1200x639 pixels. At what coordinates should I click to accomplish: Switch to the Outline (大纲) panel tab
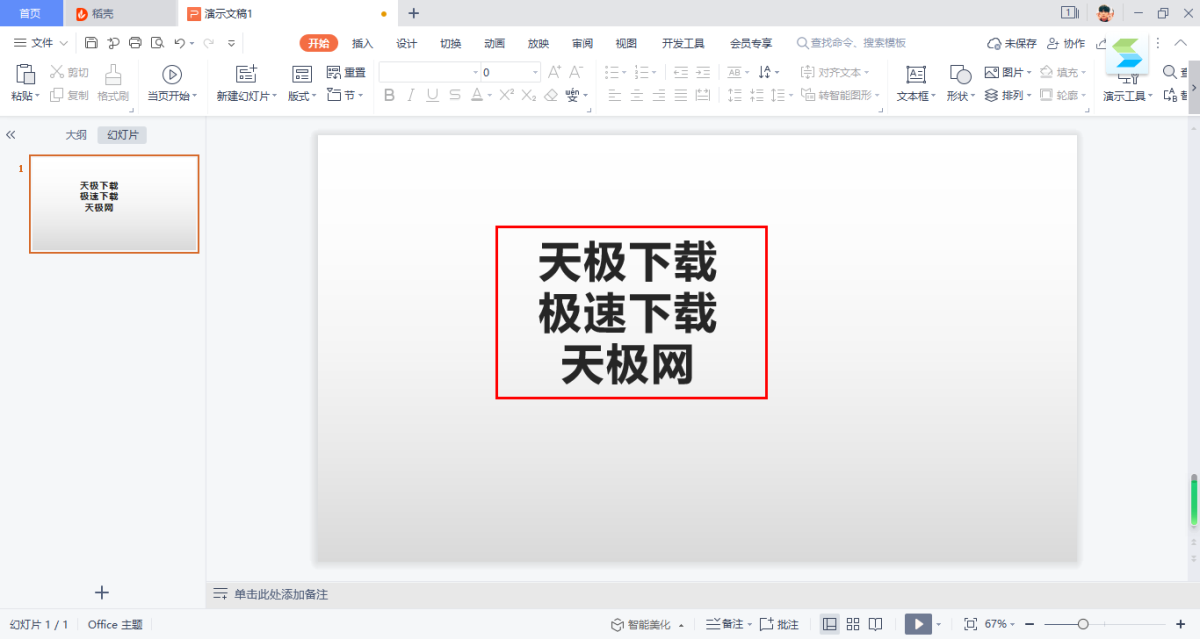(76, 135)
